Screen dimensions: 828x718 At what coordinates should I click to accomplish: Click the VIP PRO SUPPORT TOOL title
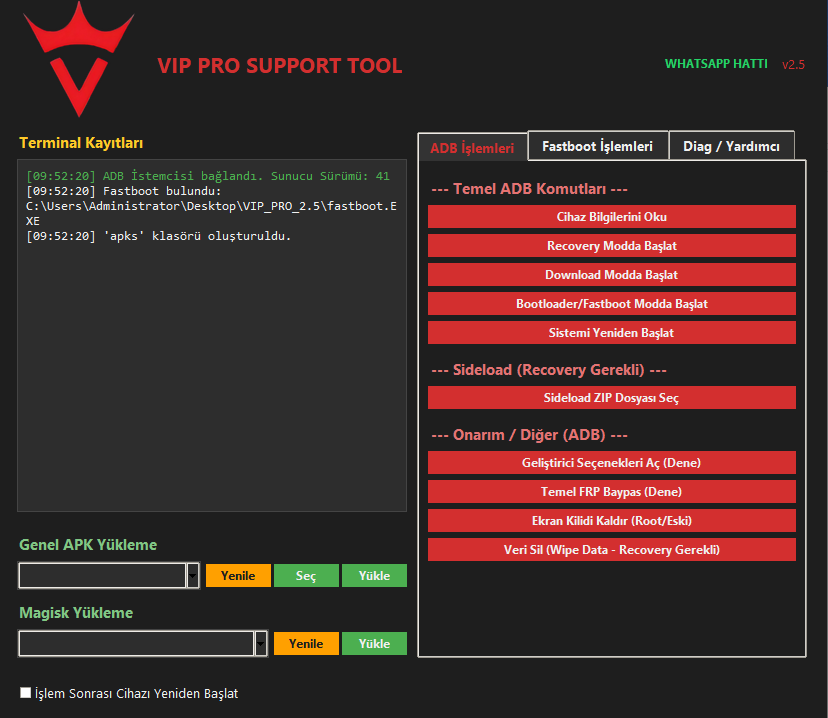pos(280,66)
